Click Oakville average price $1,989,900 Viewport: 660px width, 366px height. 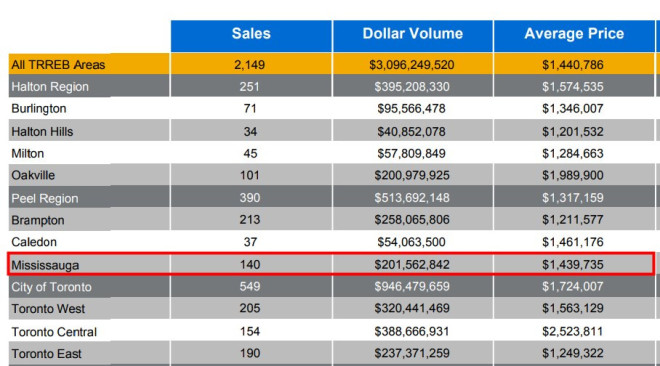[x=573, y=175]
